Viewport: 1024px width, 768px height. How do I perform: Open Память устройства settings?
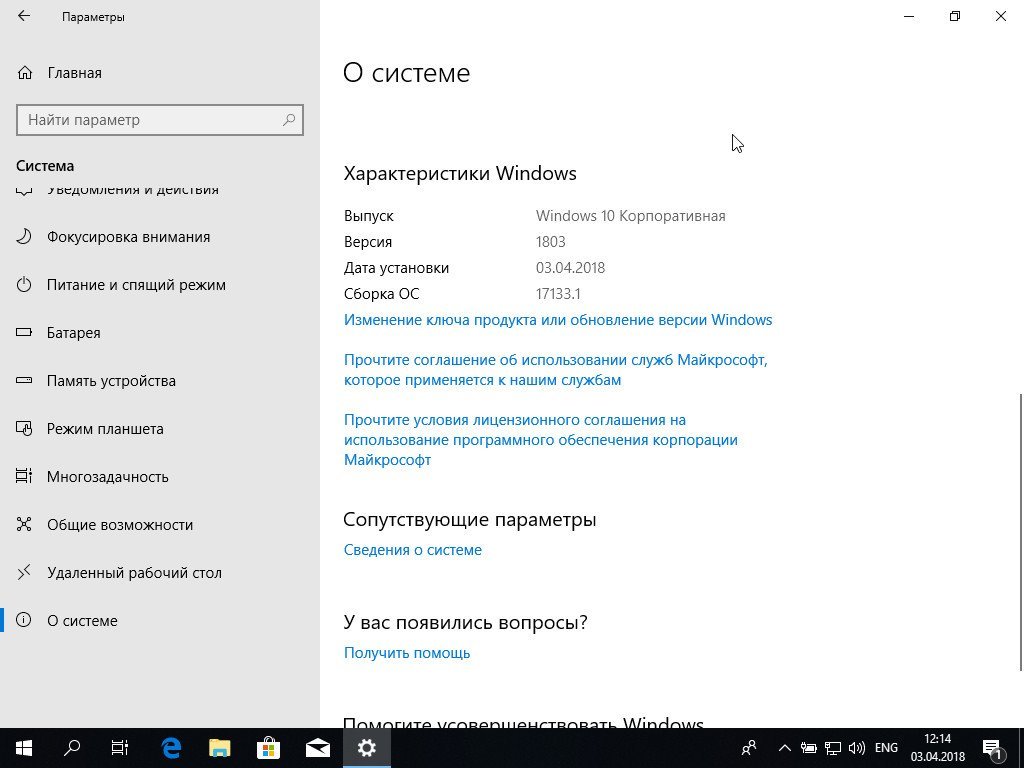(160, 381)
